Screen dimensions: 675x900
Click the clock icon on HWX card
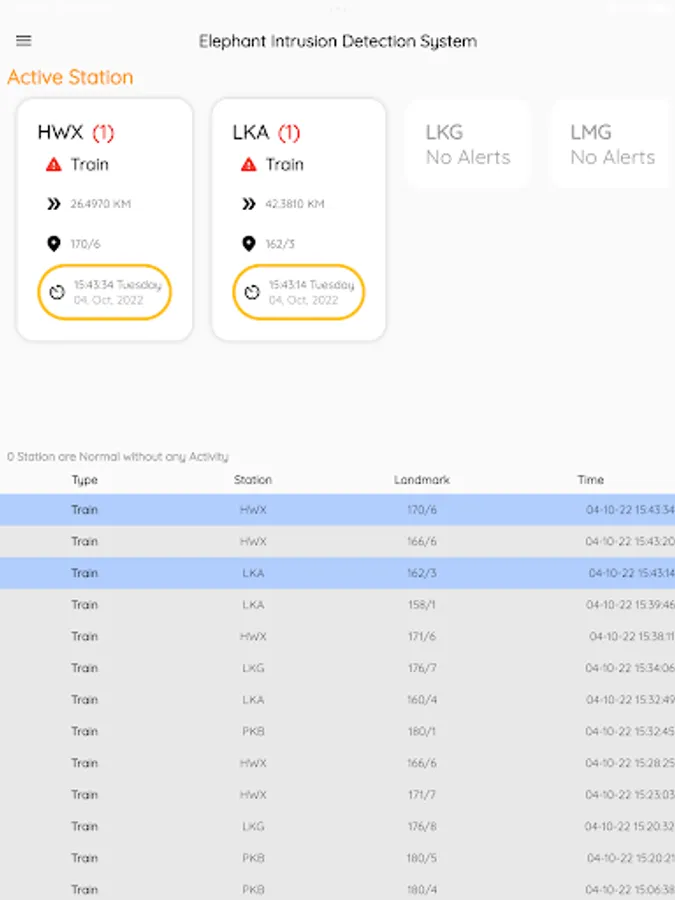point(57,292)
